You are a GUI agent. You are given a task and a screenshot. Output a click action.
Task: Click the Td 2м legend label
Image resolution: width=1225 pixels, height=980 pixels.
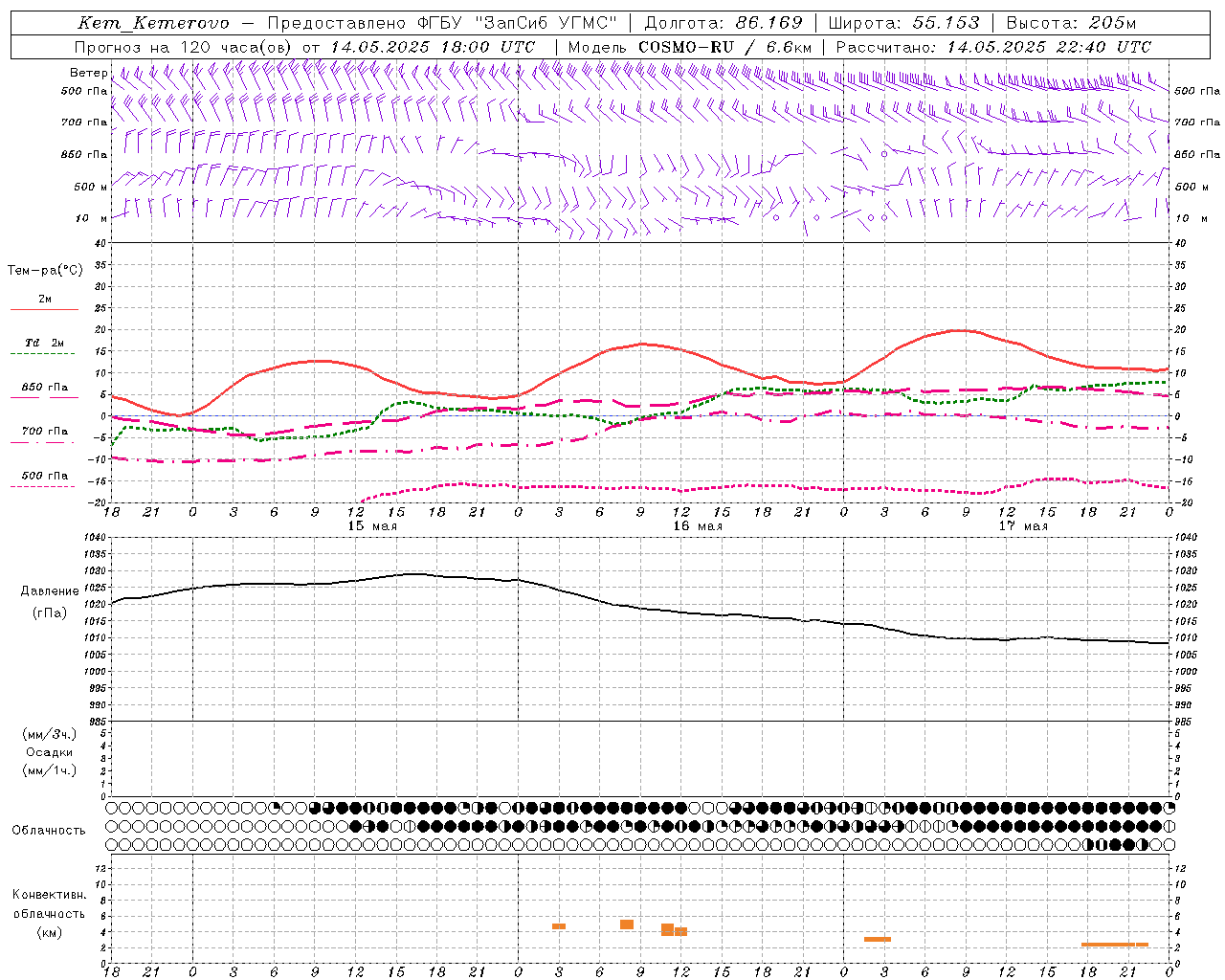44,342
